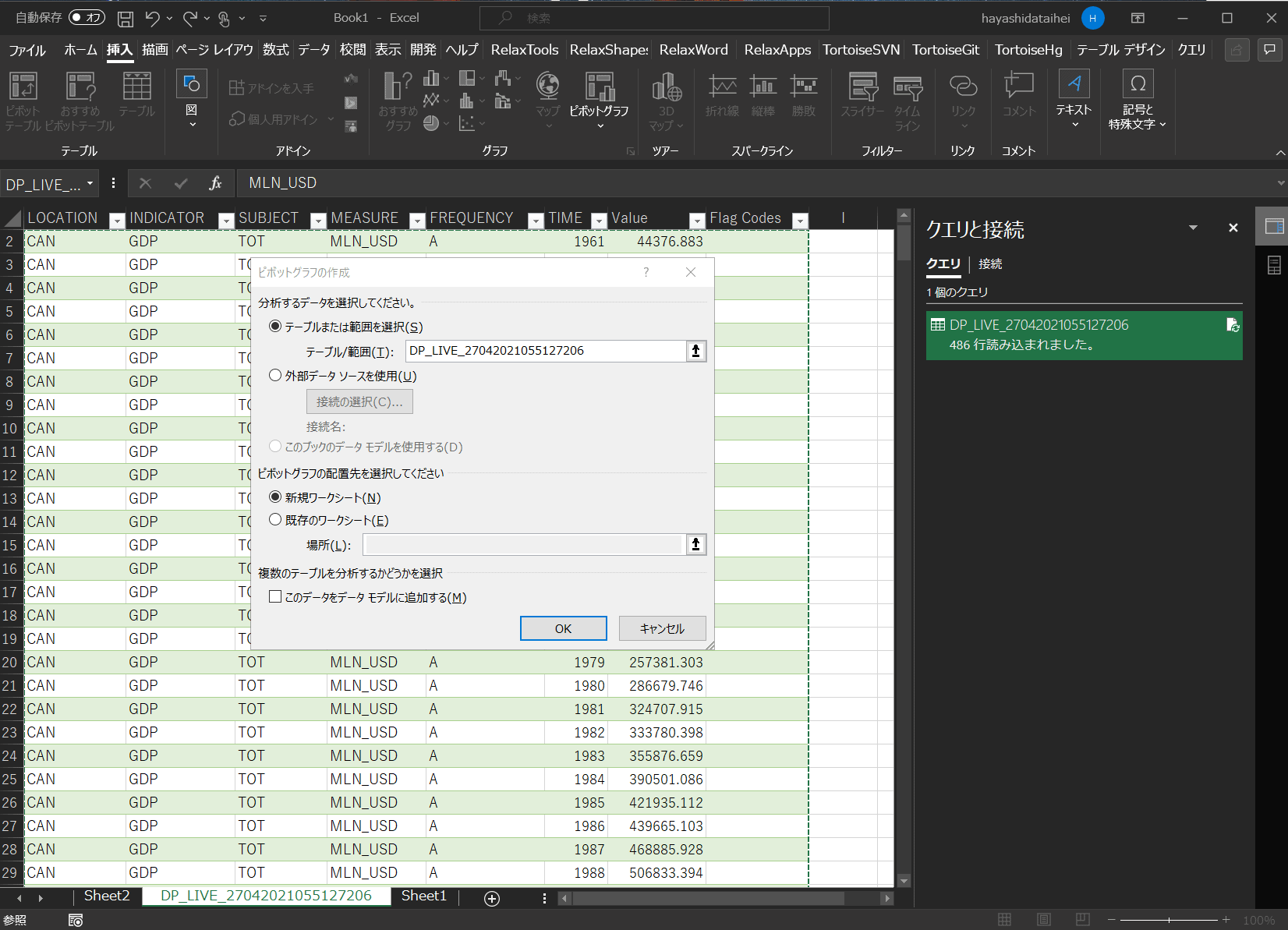
Task: Toggle the AutoSave (自動保存) switch
Action: [x=87, y=17]
